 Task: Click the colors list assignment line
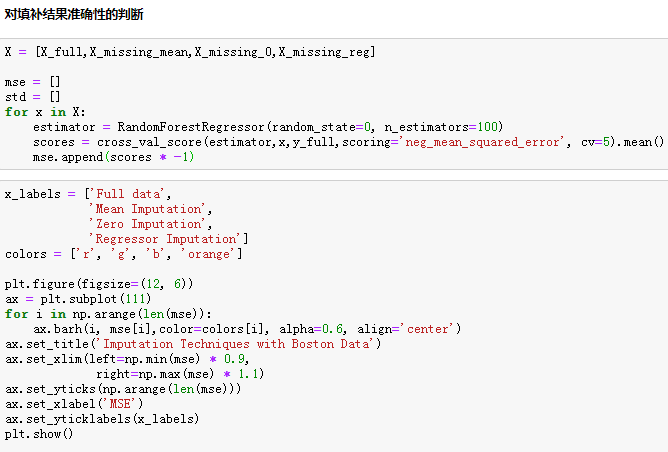pos(124,254)
